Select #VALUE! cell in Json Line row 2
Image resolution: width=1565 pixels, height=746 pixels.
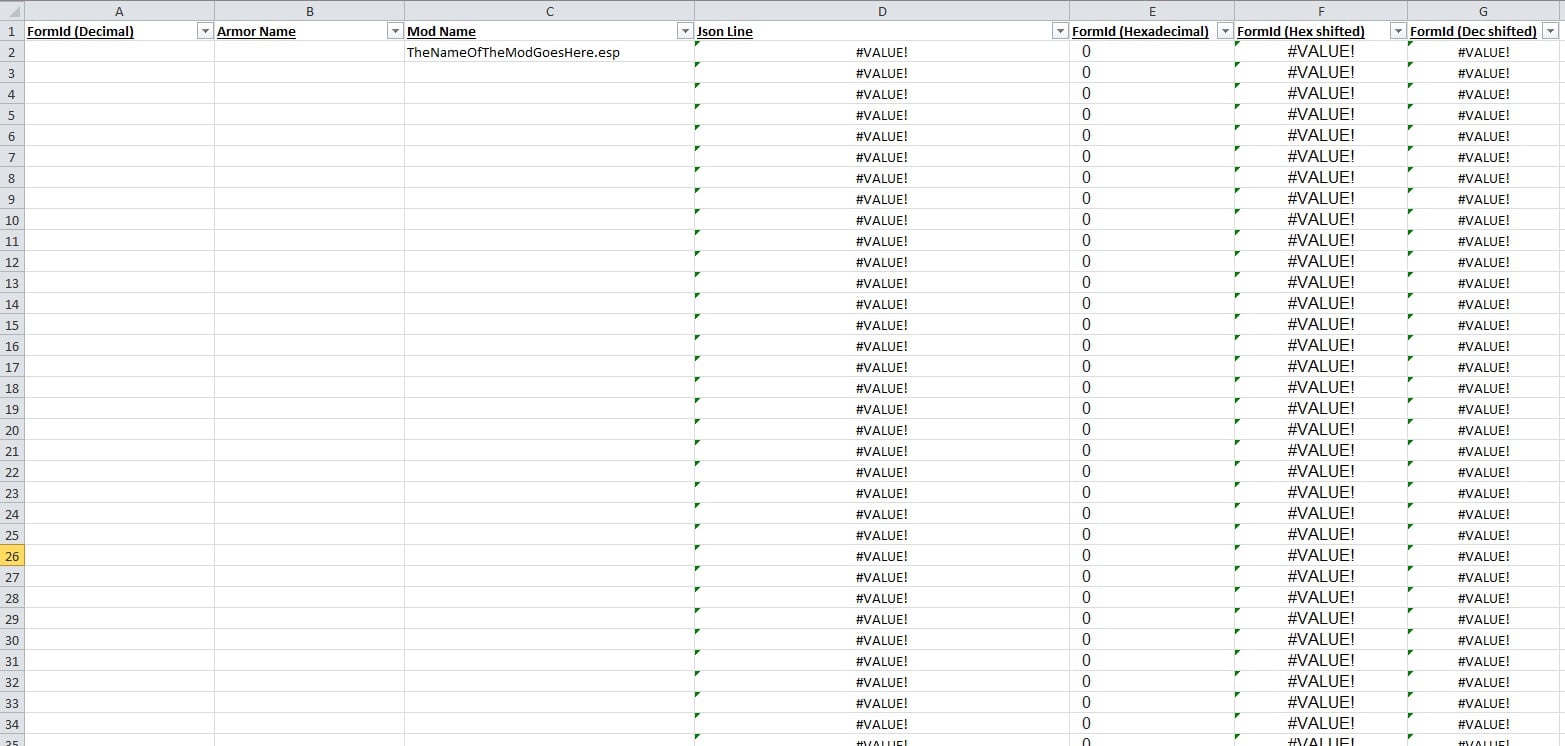(x=882, y=52)
